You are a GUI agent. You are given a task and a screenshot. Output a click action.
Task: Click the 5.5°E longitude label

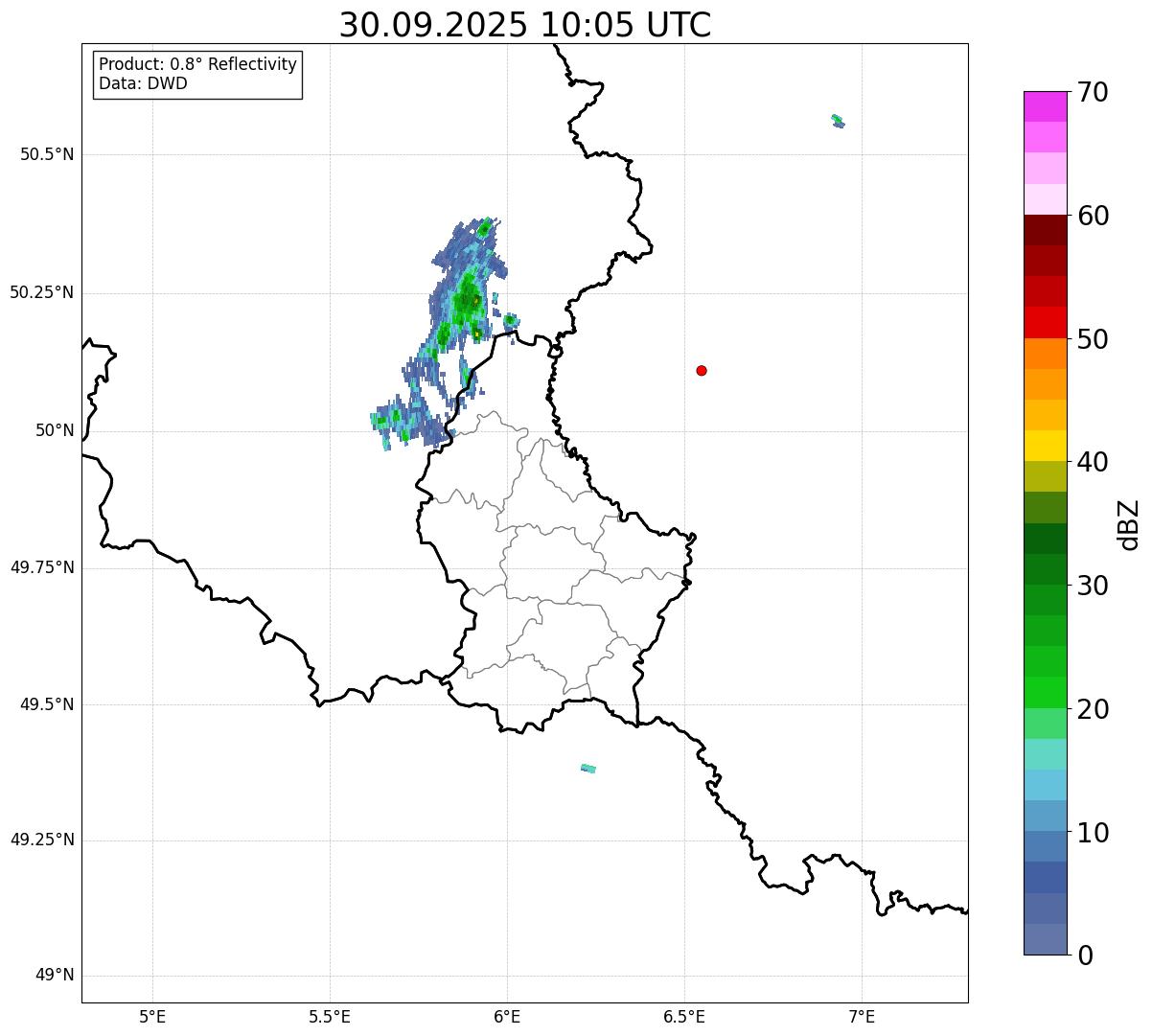[330, 1016]
